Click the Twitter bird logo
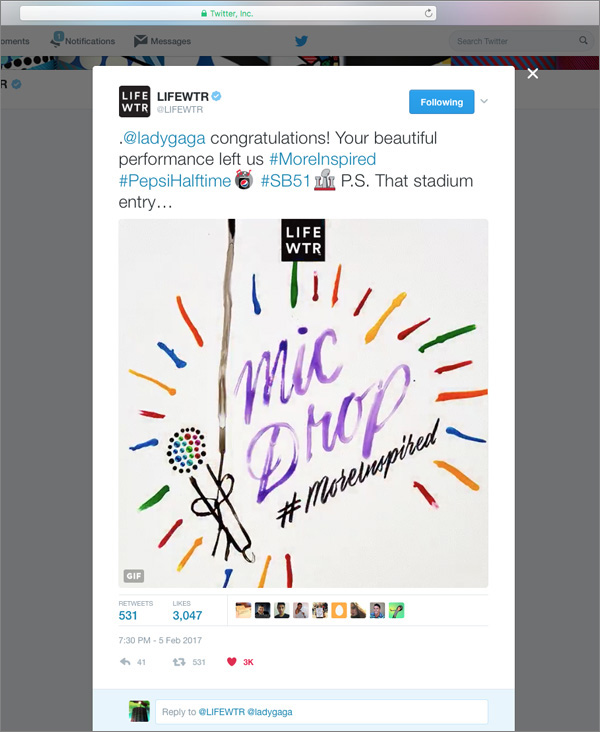This screenshot has width=600, height=732. (301, 41)
